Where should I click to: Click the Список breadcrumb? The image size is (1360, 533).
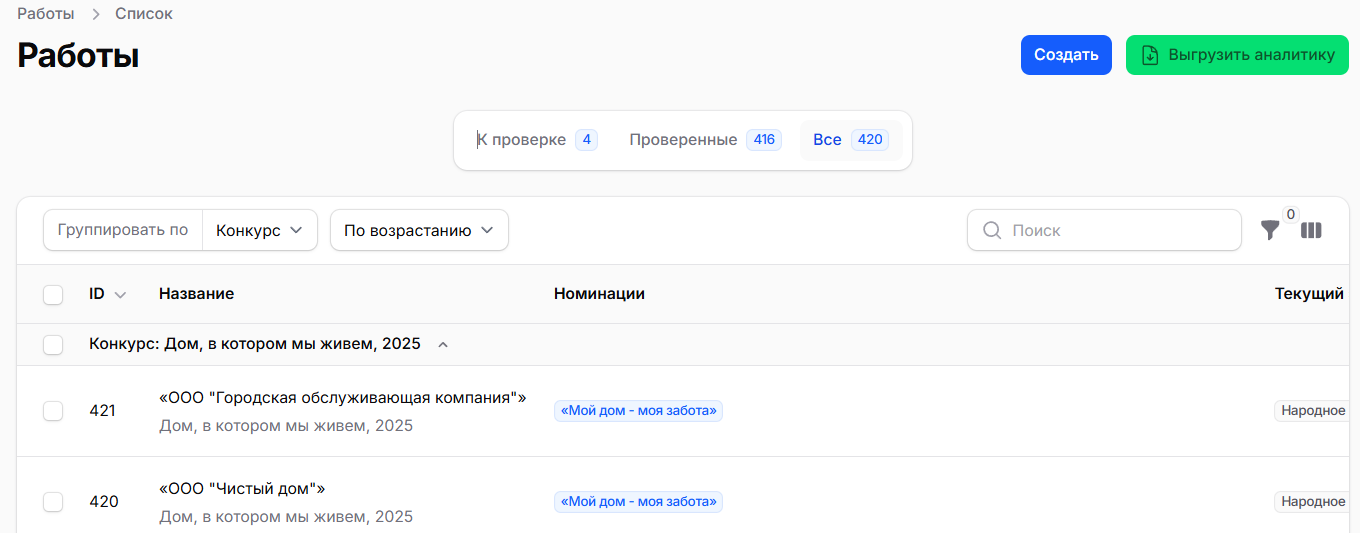point(144,14)
